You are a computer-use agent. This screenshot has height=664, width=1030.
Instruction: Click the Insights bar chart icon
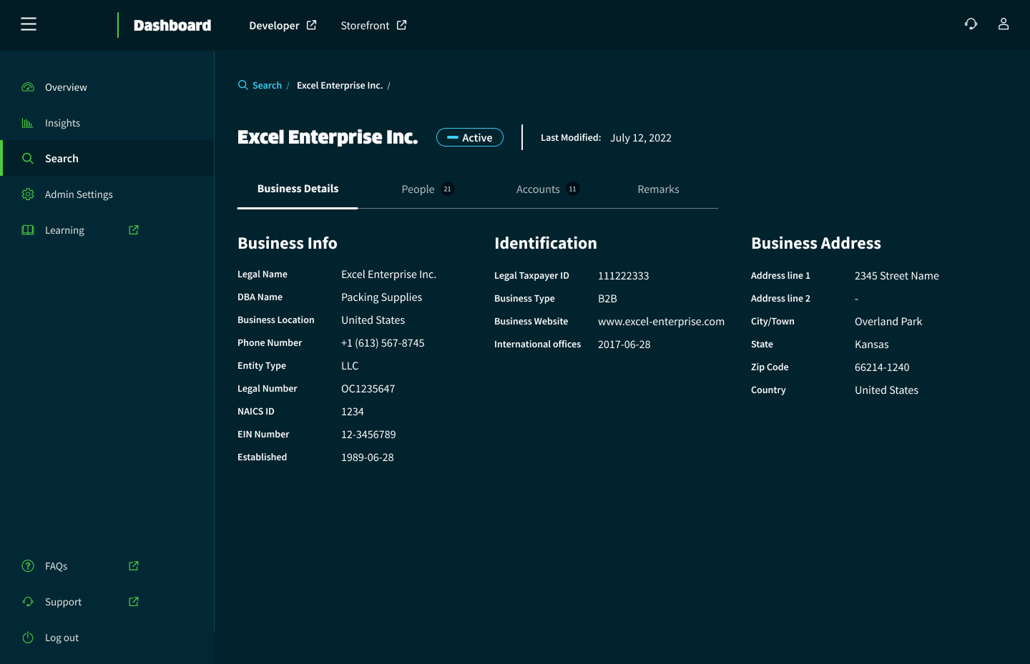[28, 123]
